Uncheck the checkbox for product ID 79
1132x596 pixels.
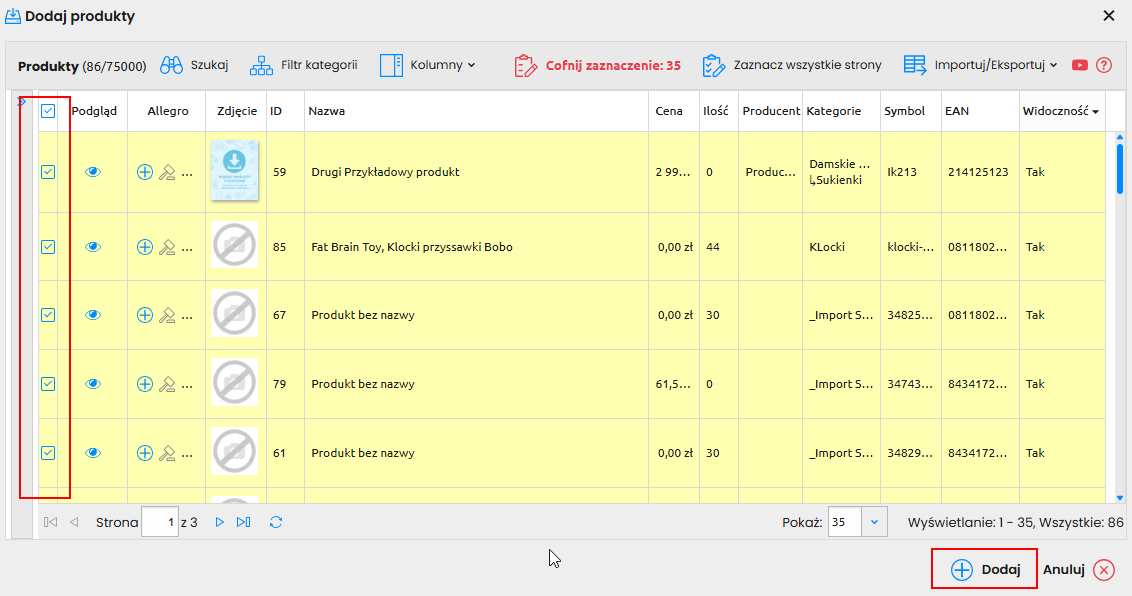coord(48,384)
